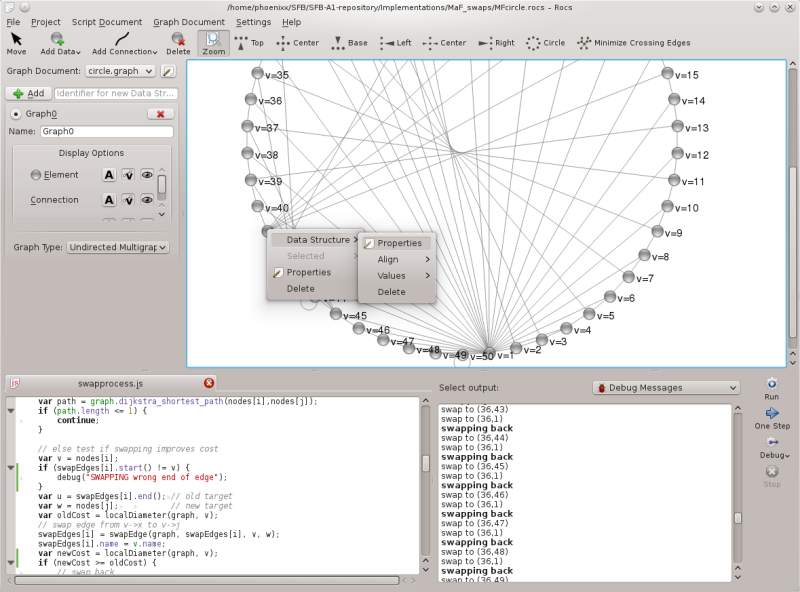
Task: Click the Delete tool in toolbar
Action: tap(178, 43)
